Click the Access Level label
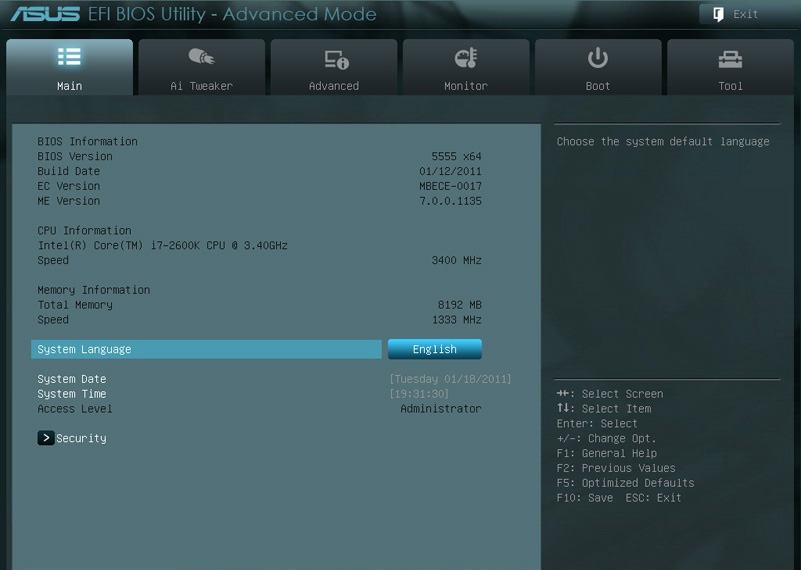Viewport: 801px width, 570px height. click(x=75, y=409)
